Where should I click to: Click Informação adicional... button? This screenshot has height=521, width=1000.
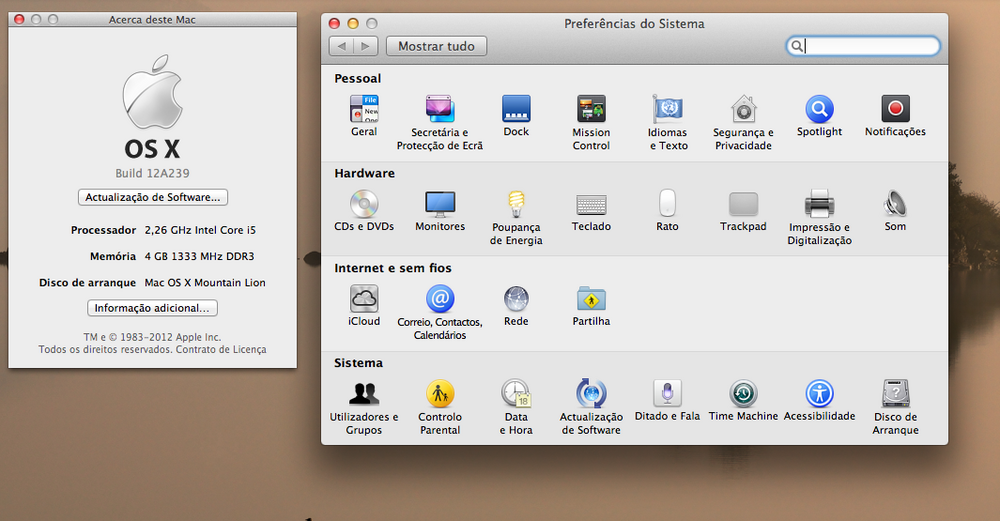click(152, 308)
